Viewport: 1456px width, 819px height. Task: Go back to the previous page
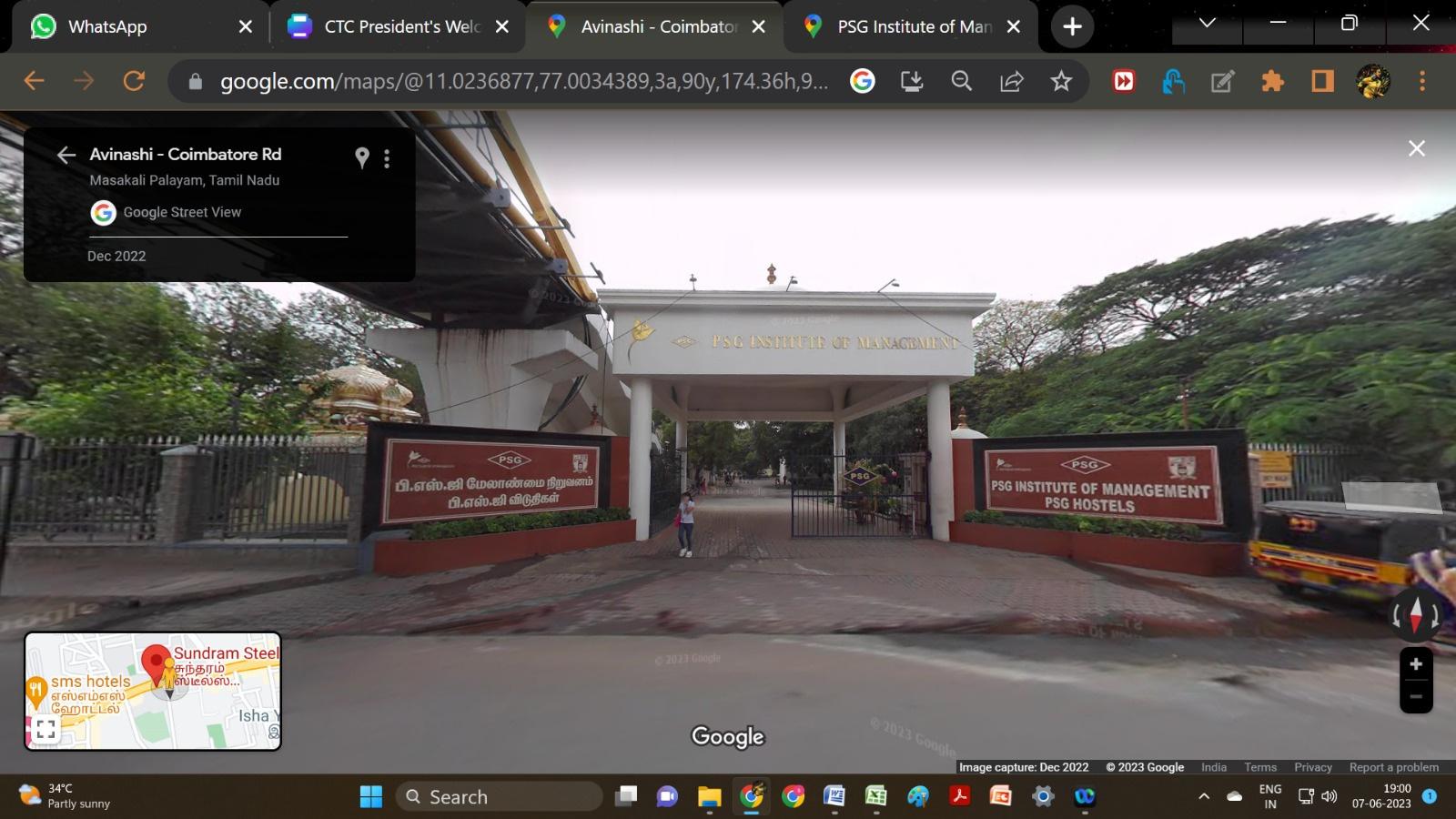tap(34, 81)
